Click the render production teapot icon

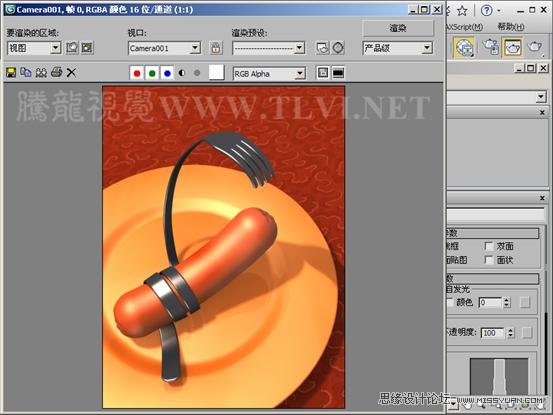[535, 47]
